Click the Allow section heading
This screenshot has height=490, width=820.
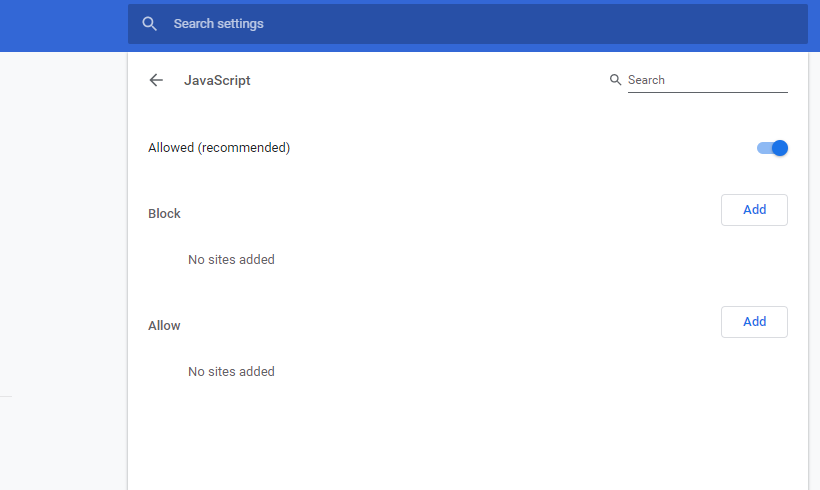(164, 326)
